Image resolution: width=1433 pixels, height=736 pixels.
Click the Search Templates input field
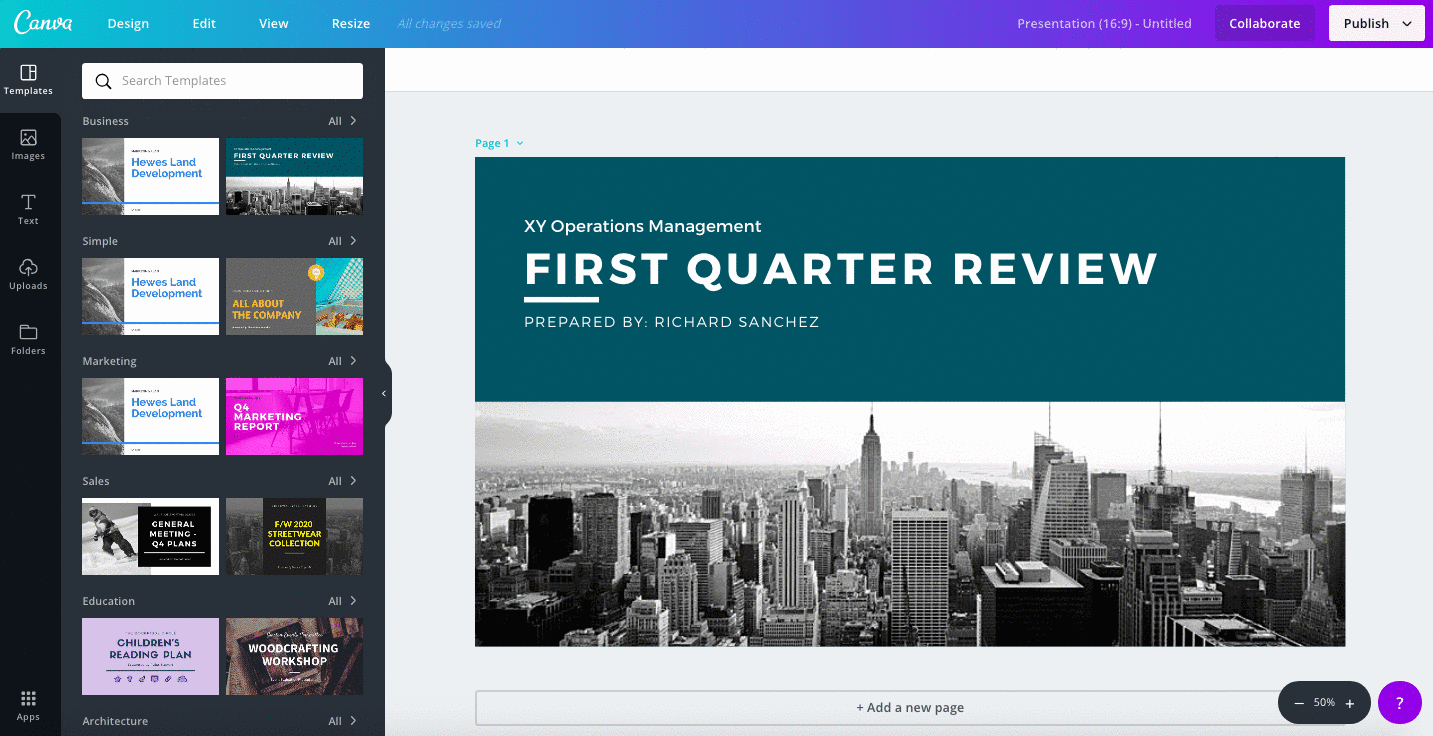coord(223,81)
